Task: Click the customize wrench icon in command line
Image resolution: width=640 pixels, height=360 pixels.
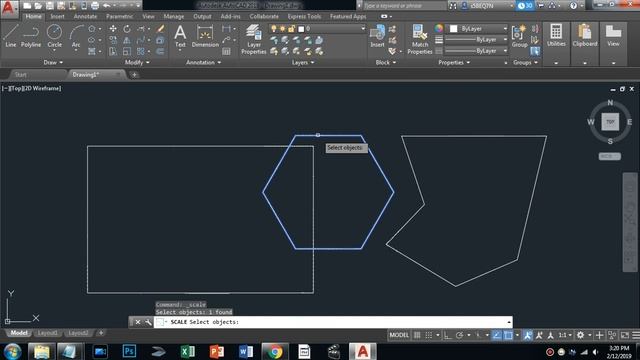Action: pos(148,322)
